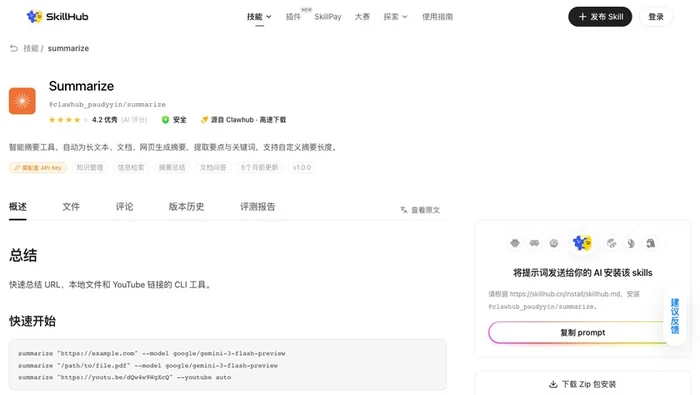The width and height of the screenshot is (700, 395).
Task: Click the v1.0.0 version label
Action: click(x=302, y=168)
